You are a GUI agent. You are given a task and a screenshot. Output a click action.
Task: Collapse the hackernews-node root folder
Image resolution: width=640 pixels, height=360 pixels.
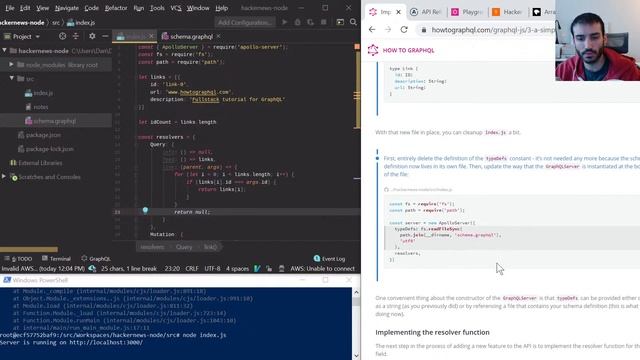click(x=4, y=51)
